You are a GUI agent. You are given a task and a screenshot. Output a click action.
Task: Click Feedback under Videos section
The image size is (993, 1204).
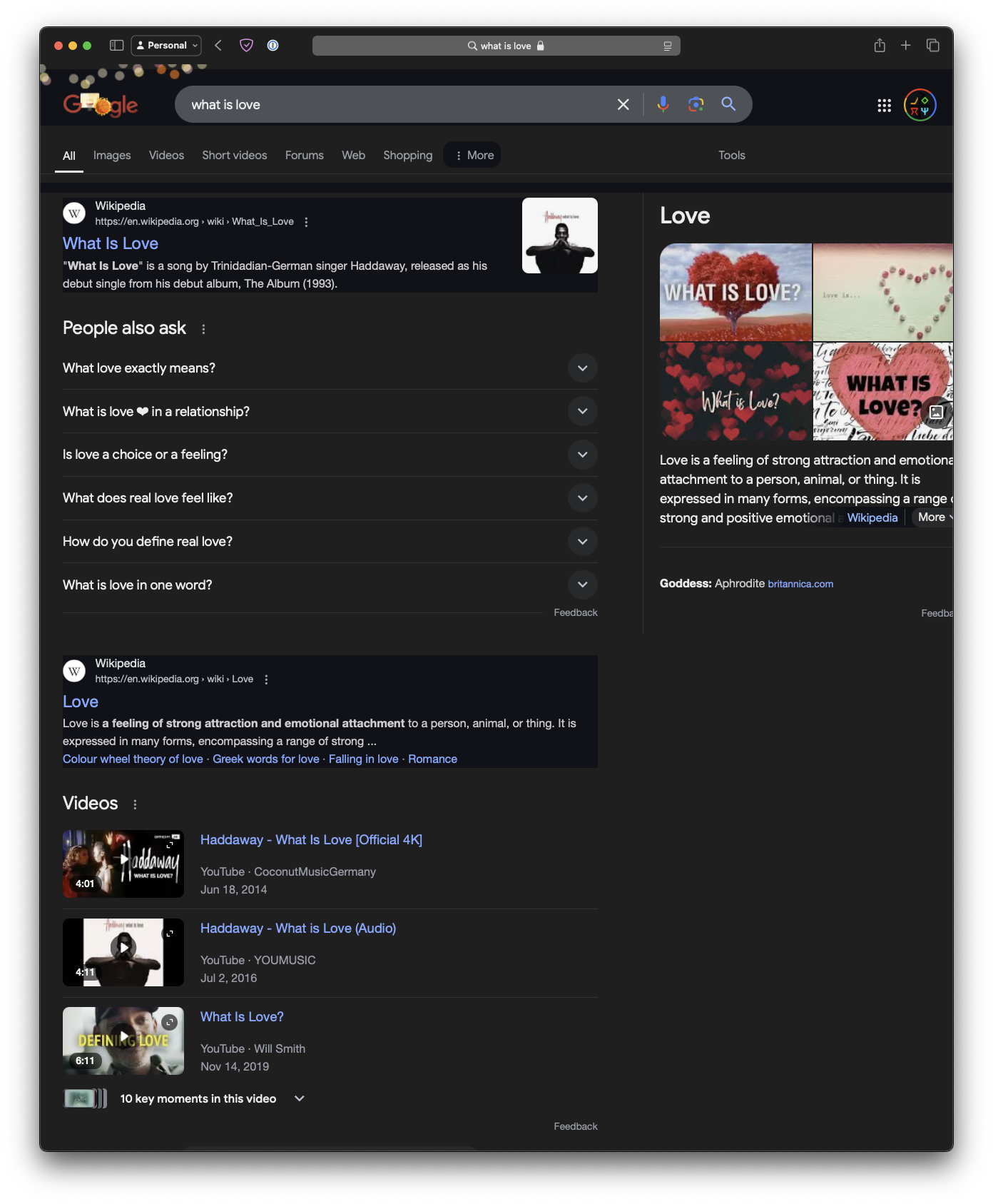(x=576, y=1127)
